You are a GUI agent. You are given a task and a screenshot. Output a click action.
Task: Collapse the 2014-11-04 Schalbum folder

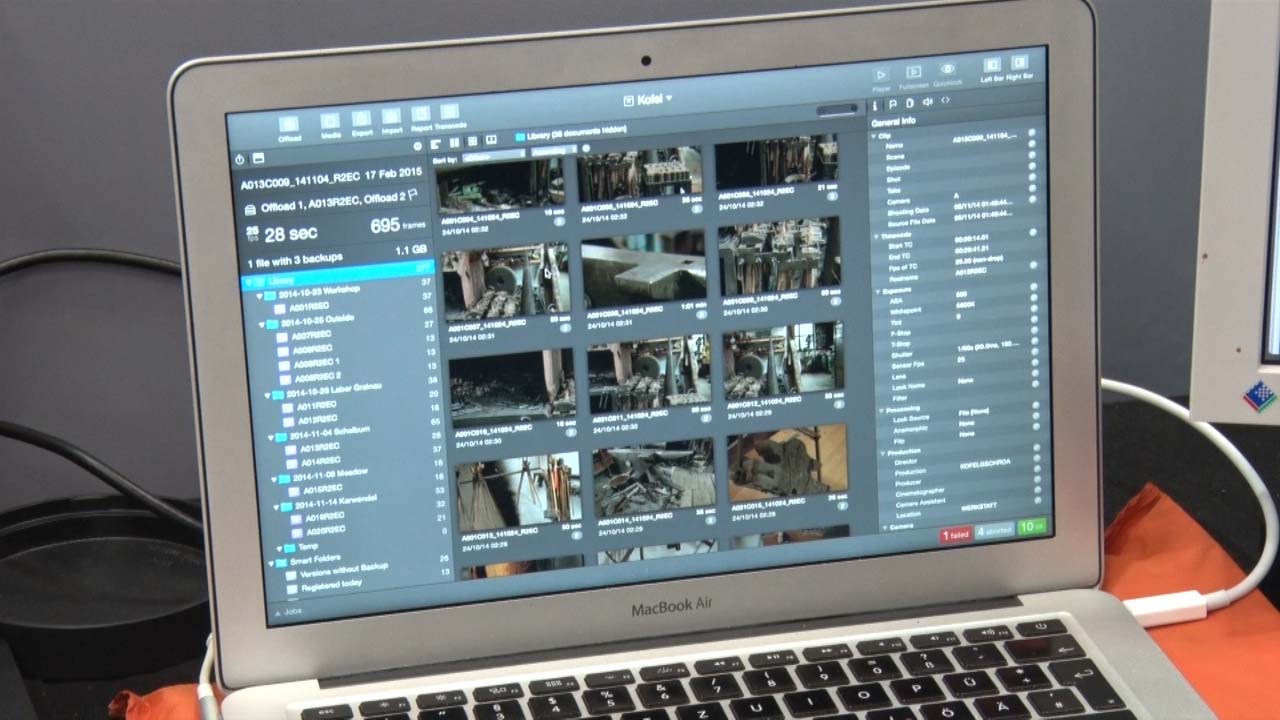[271, 437]
